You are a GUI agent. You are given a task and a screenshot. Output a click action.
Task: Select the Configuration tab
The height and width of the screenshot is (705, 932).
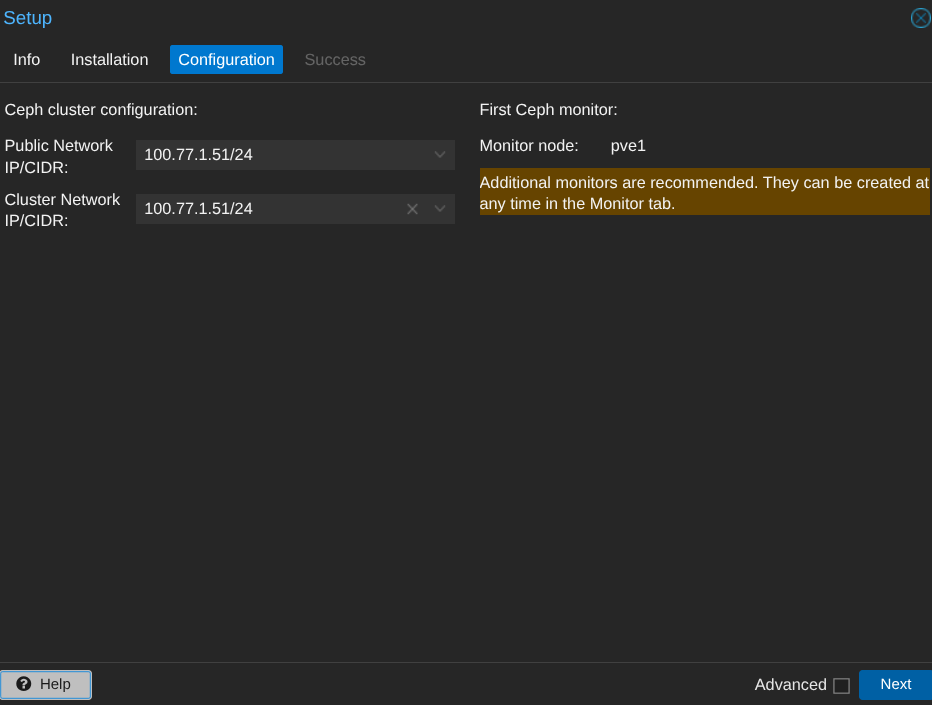226,60
